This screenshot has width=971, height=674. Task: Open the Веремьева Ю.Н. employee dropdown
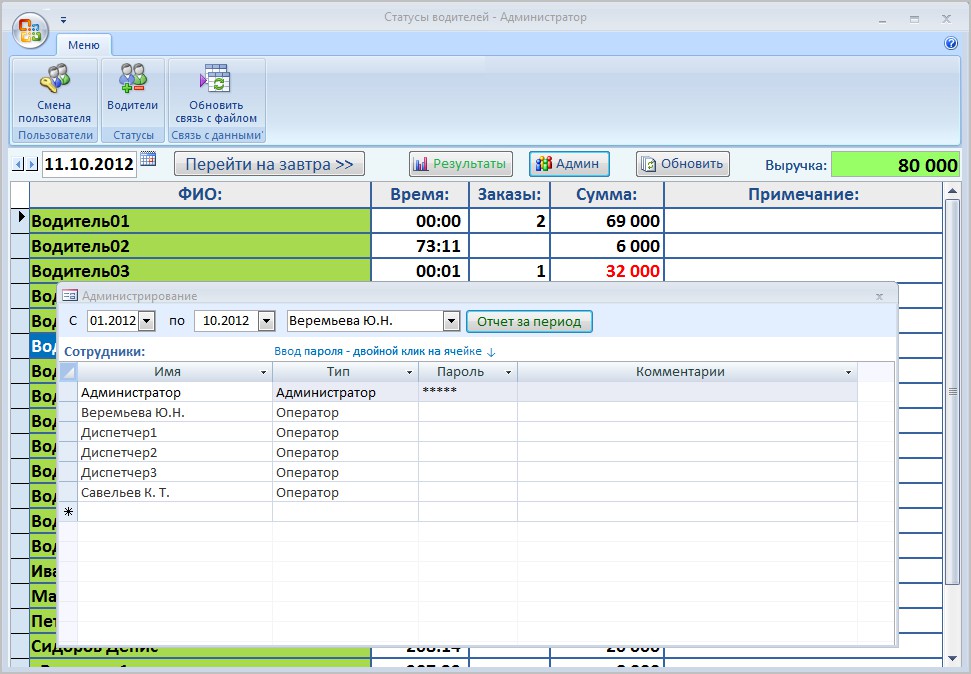[451, 321]
